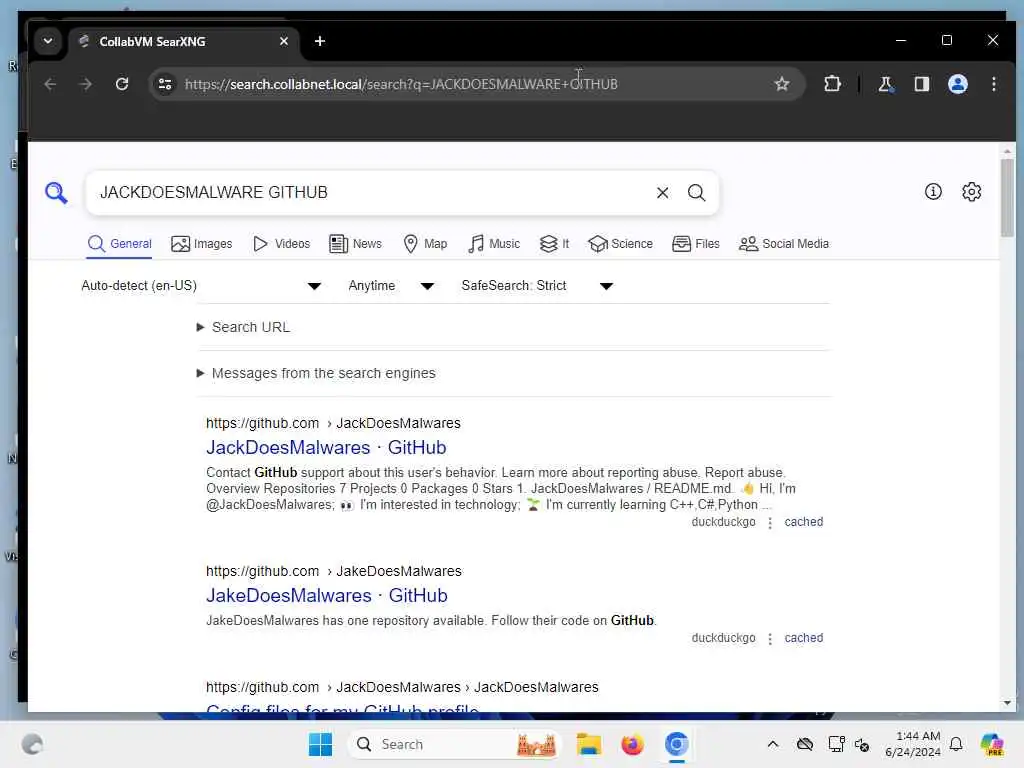Open Copilot preview icon in taskbar

[991, 744]
